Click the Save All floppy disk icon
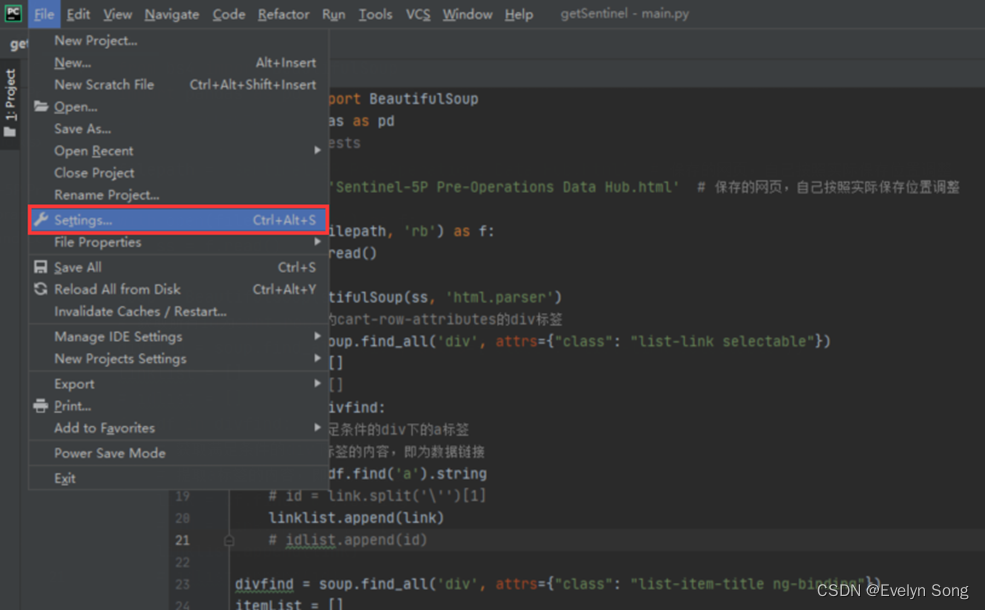This screenshot has width=985, height=610. coord(41,267)
